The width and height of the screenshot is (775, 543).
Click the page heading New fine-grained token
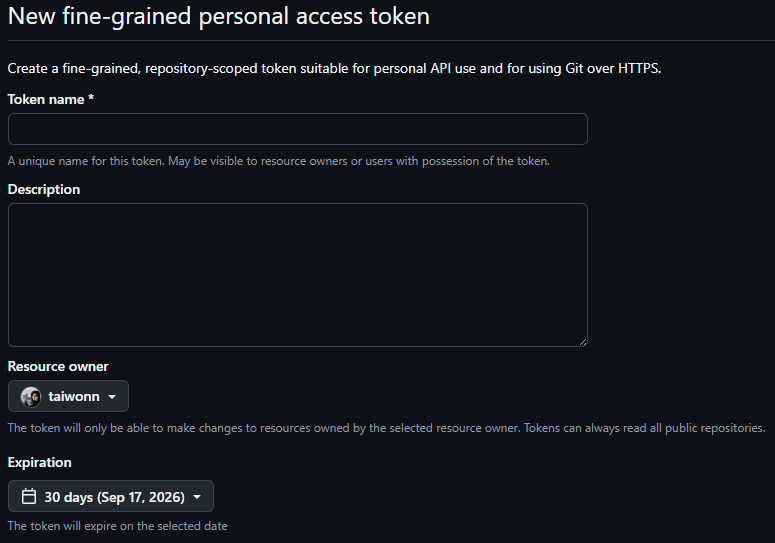(219, 16)
